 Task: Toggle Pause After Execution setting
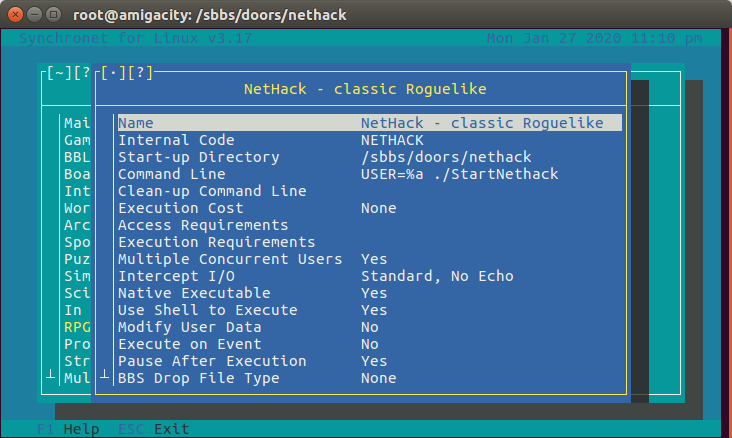tap(370, 361)
